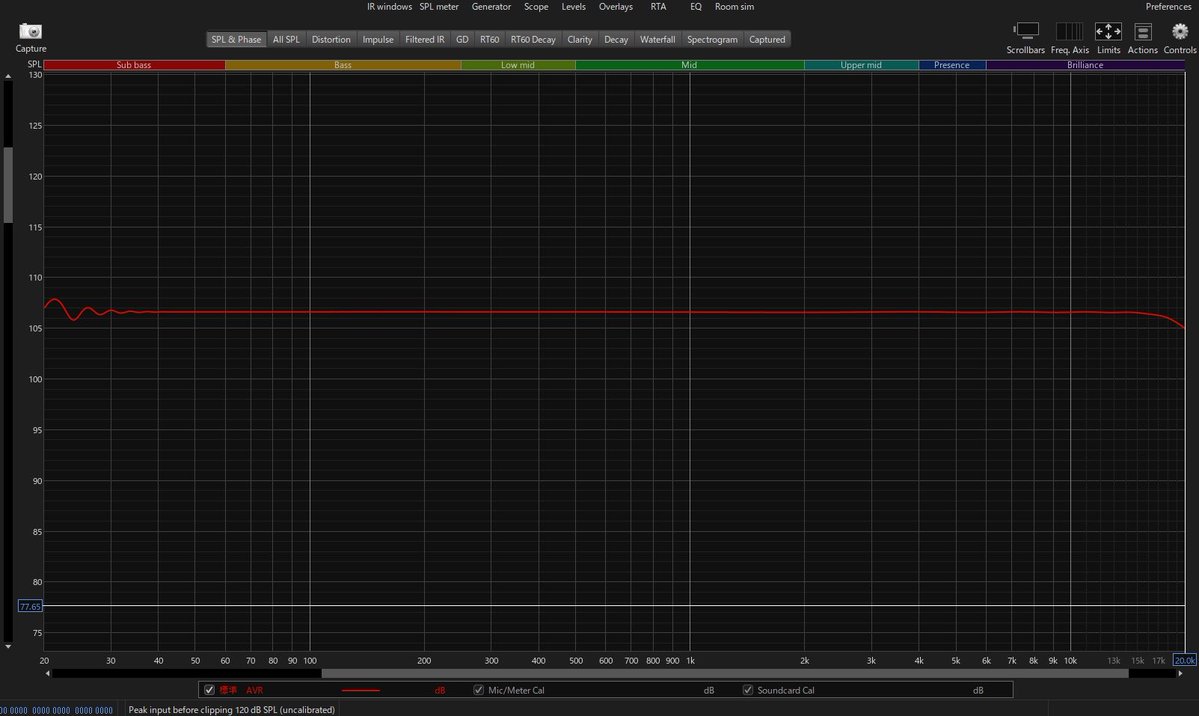Capture the graph with the camera icon

(31, 31)
